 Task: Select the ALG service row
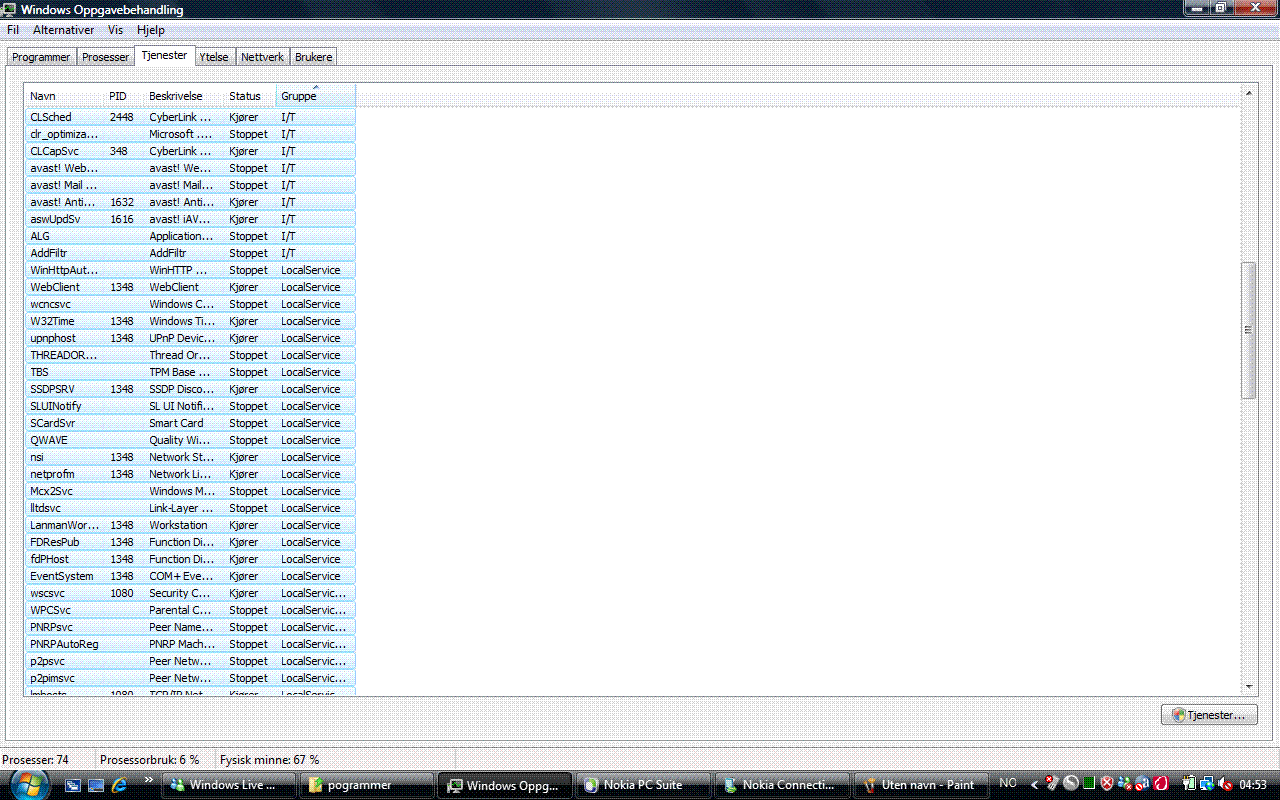tap(190, 236)
